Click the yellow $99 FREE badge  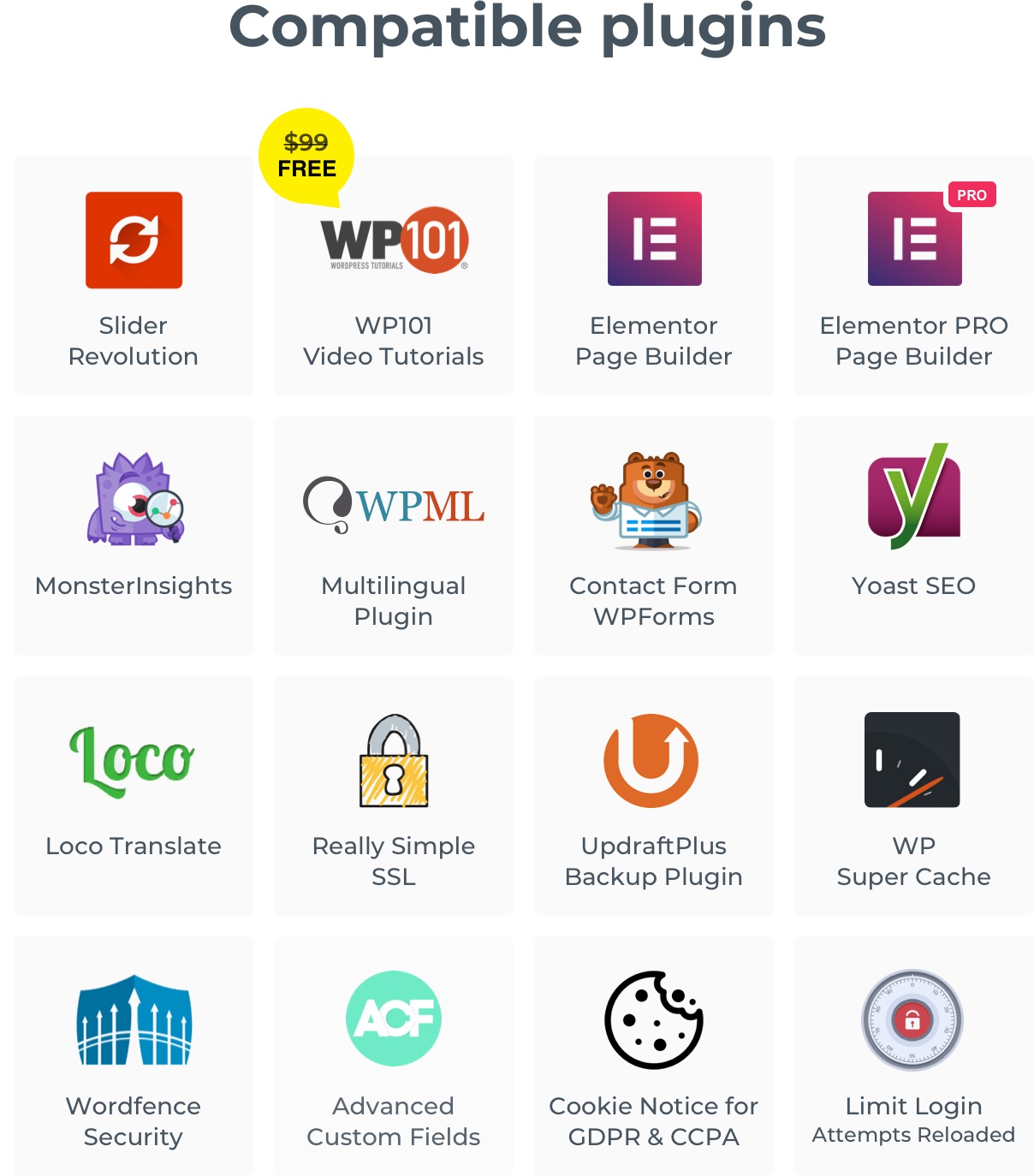tap(306, 157)
